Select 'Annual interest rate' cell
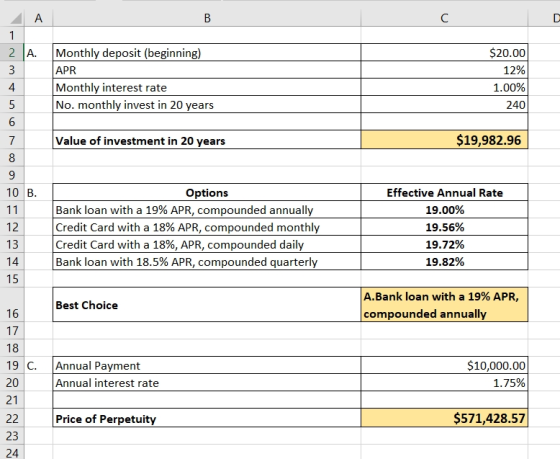The image size is (560, 459). [207, 383]
